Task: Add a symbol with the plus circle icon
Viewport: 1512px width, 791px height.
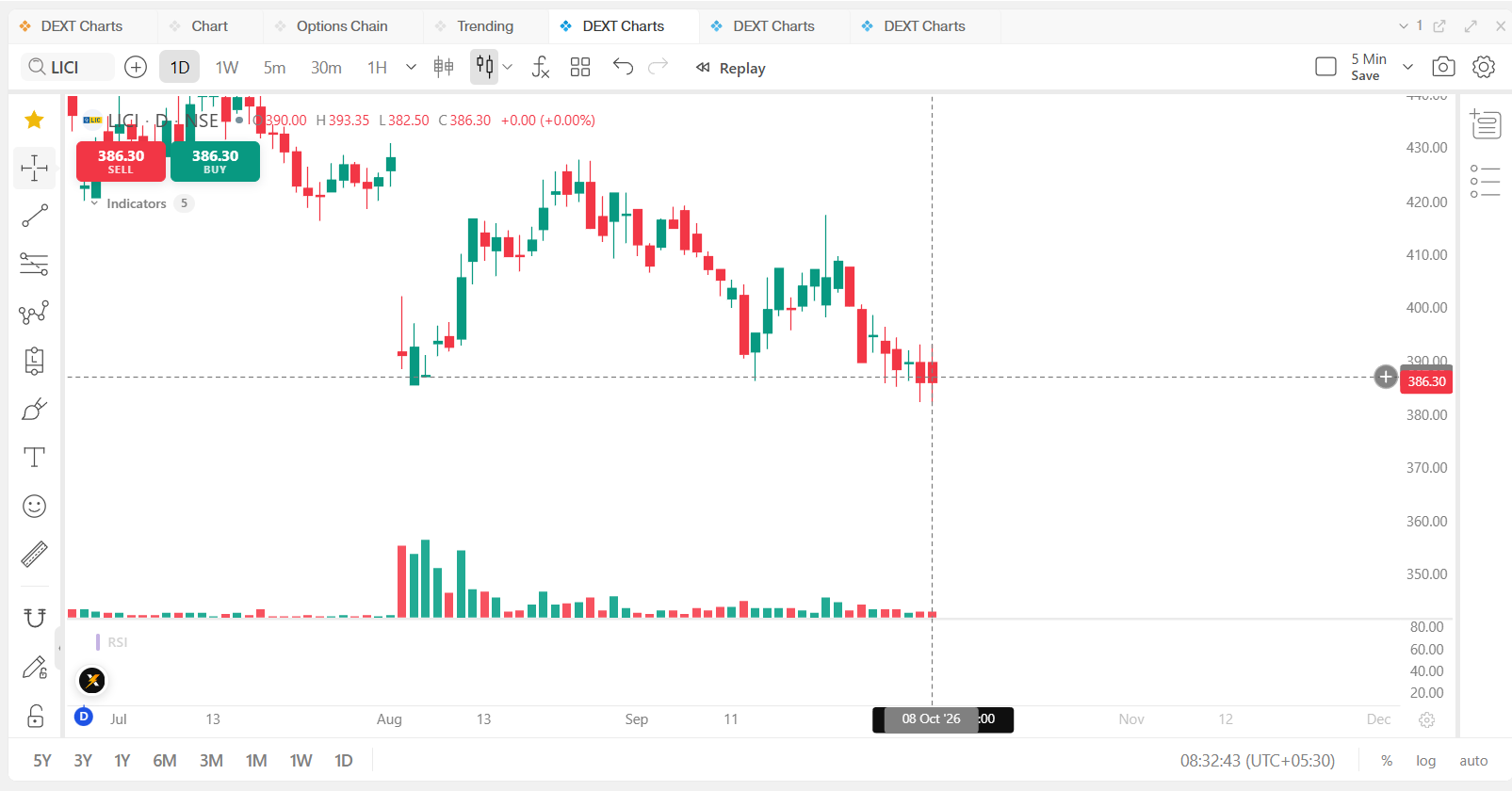Action: [x=136, y=67]
